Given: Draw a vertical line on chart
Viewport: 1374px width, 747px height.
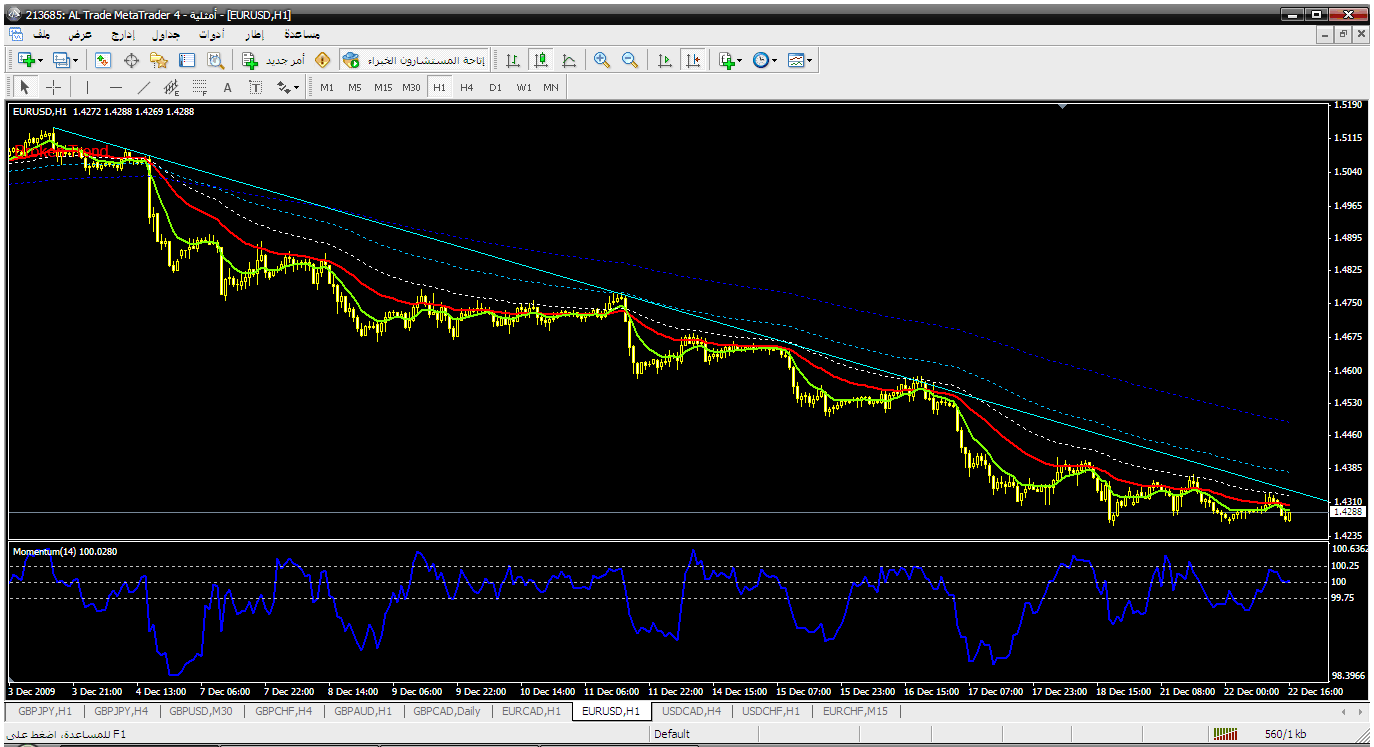Looking at the screenshot, I should (x=87, y=87).
